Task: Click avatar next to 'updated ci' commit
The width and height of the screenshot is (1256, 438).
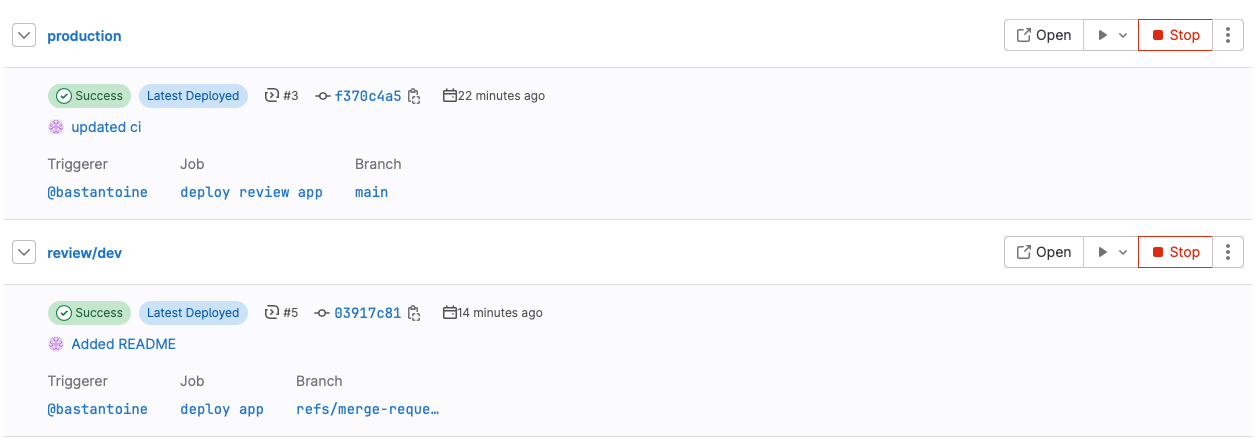Action: [56, 127]
